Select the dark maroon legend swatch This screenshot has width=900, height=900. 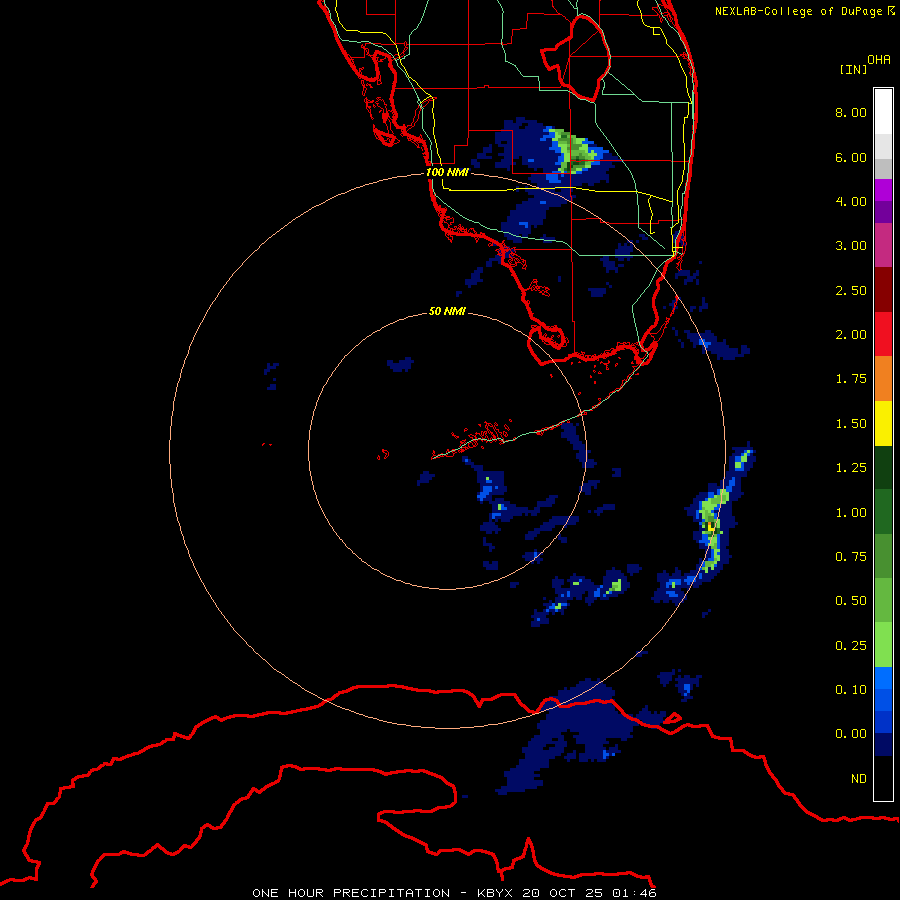[883, 290]
